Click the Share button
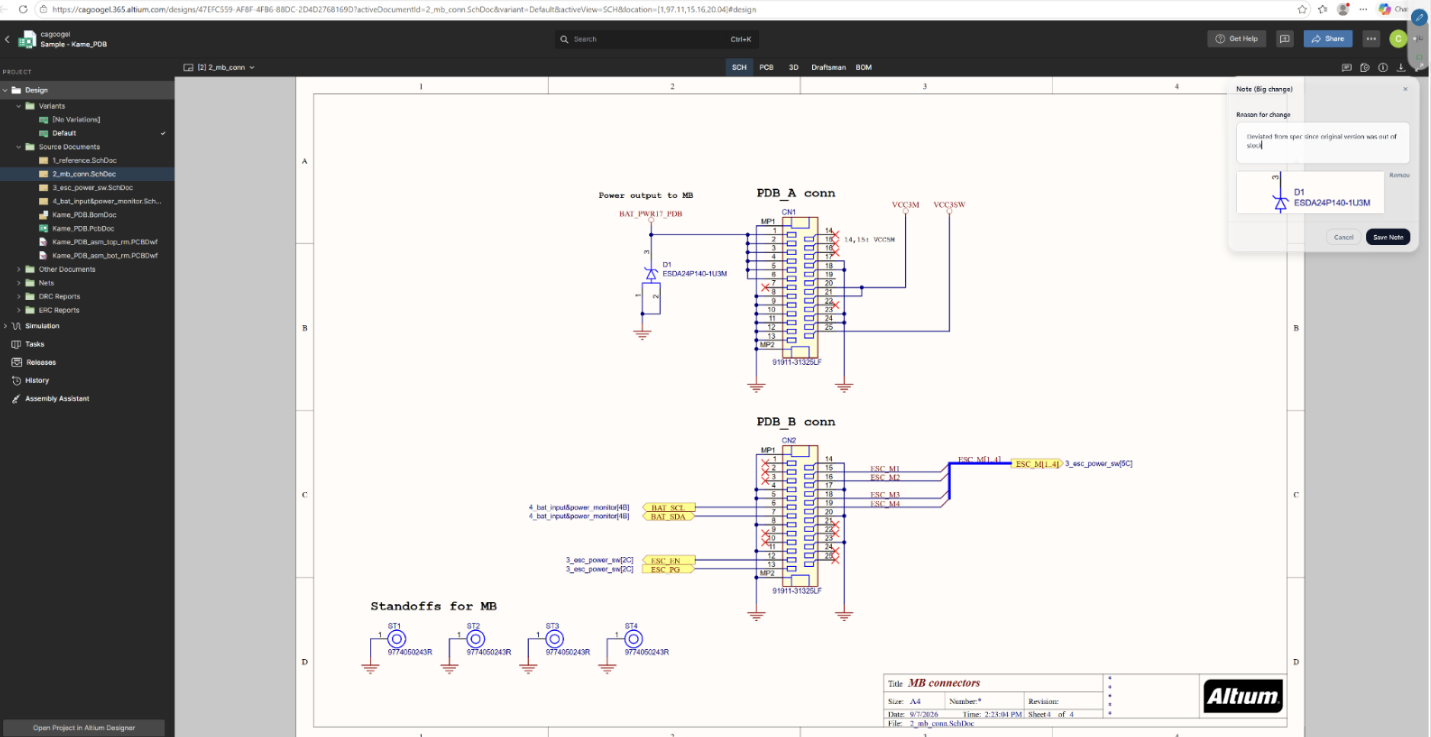 (x=1328, y=38)
